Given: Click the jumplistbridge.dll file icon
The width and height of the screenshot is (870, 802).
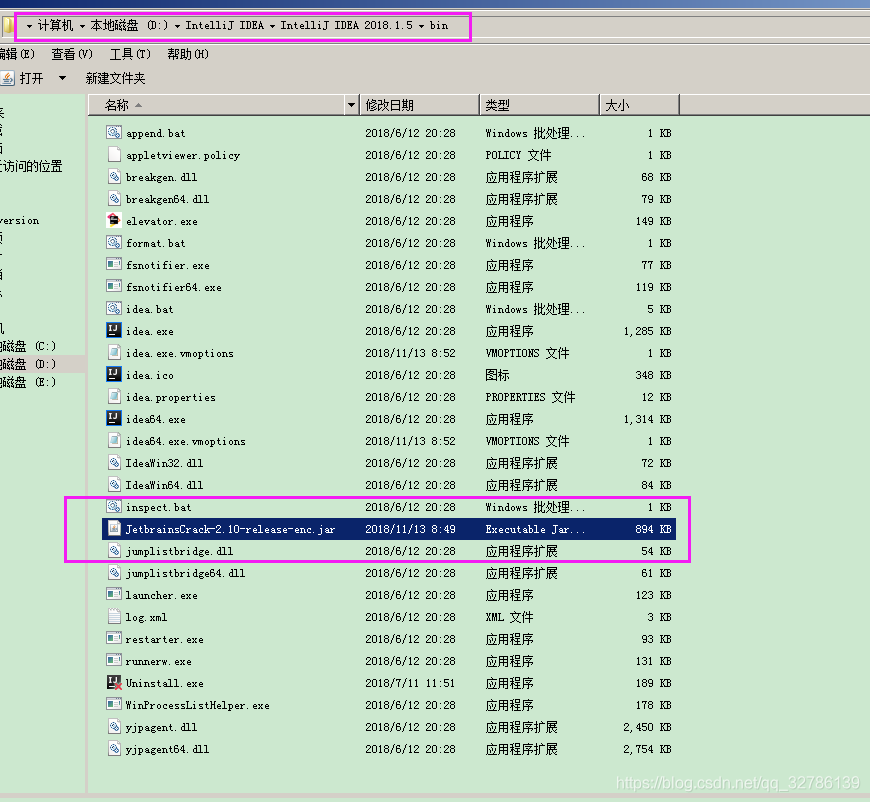Looking at the screenshot, I should [114, 550].
